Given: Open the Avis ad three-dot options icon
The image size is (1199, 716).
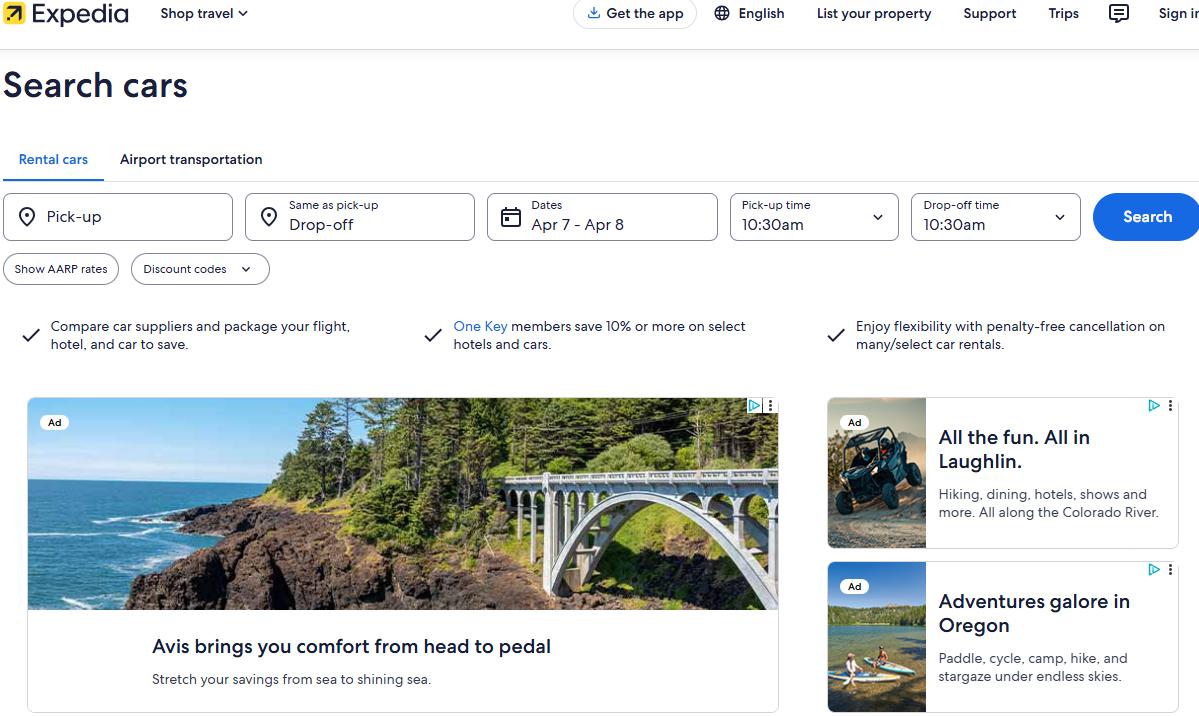Looking at the screenshot, I should tap(770, 406).
